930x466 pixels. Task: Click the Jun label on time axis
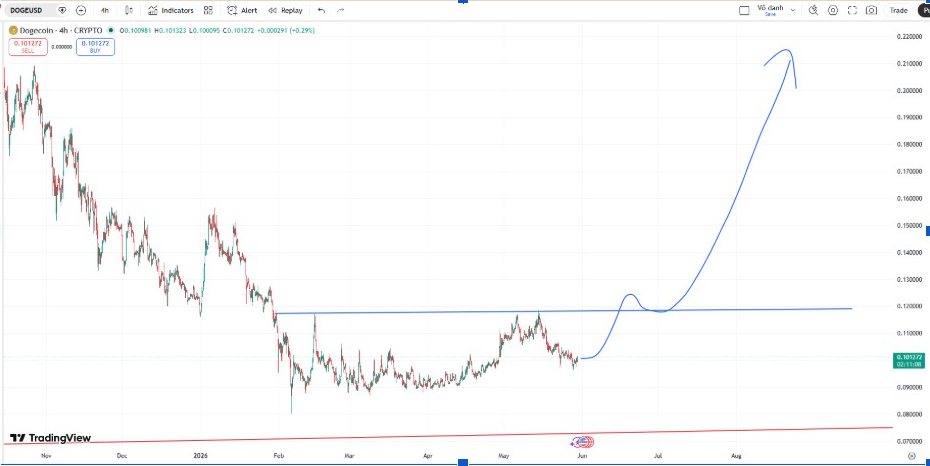click(x=582, y=456)
